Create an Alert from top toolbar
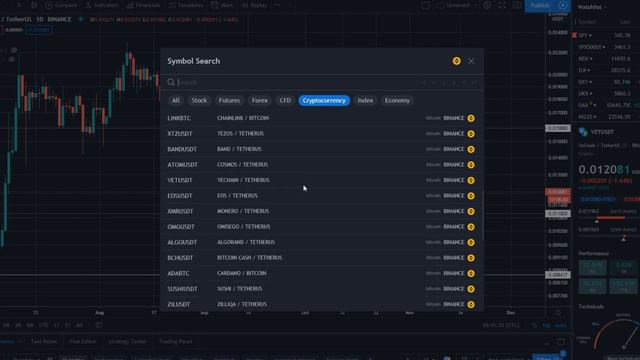 [222, 5]
